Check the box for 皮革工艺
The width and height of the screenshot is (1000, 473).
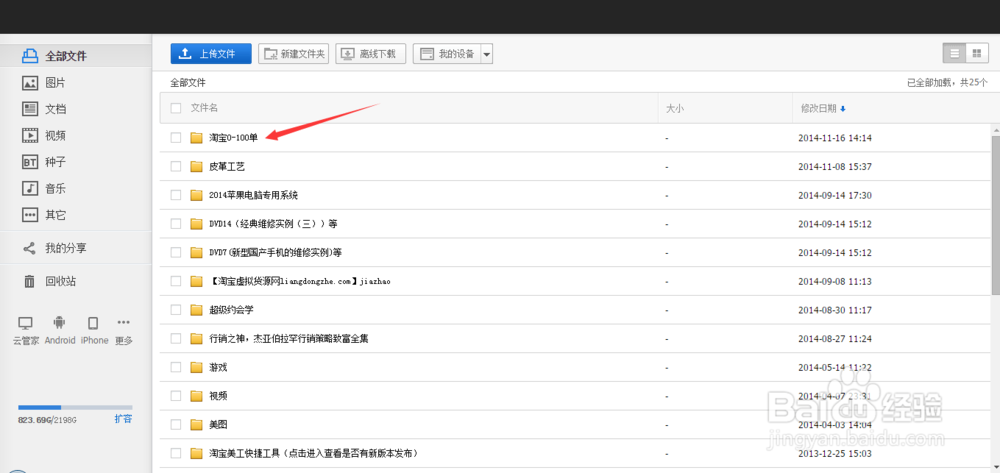click(x=176, y=166)
